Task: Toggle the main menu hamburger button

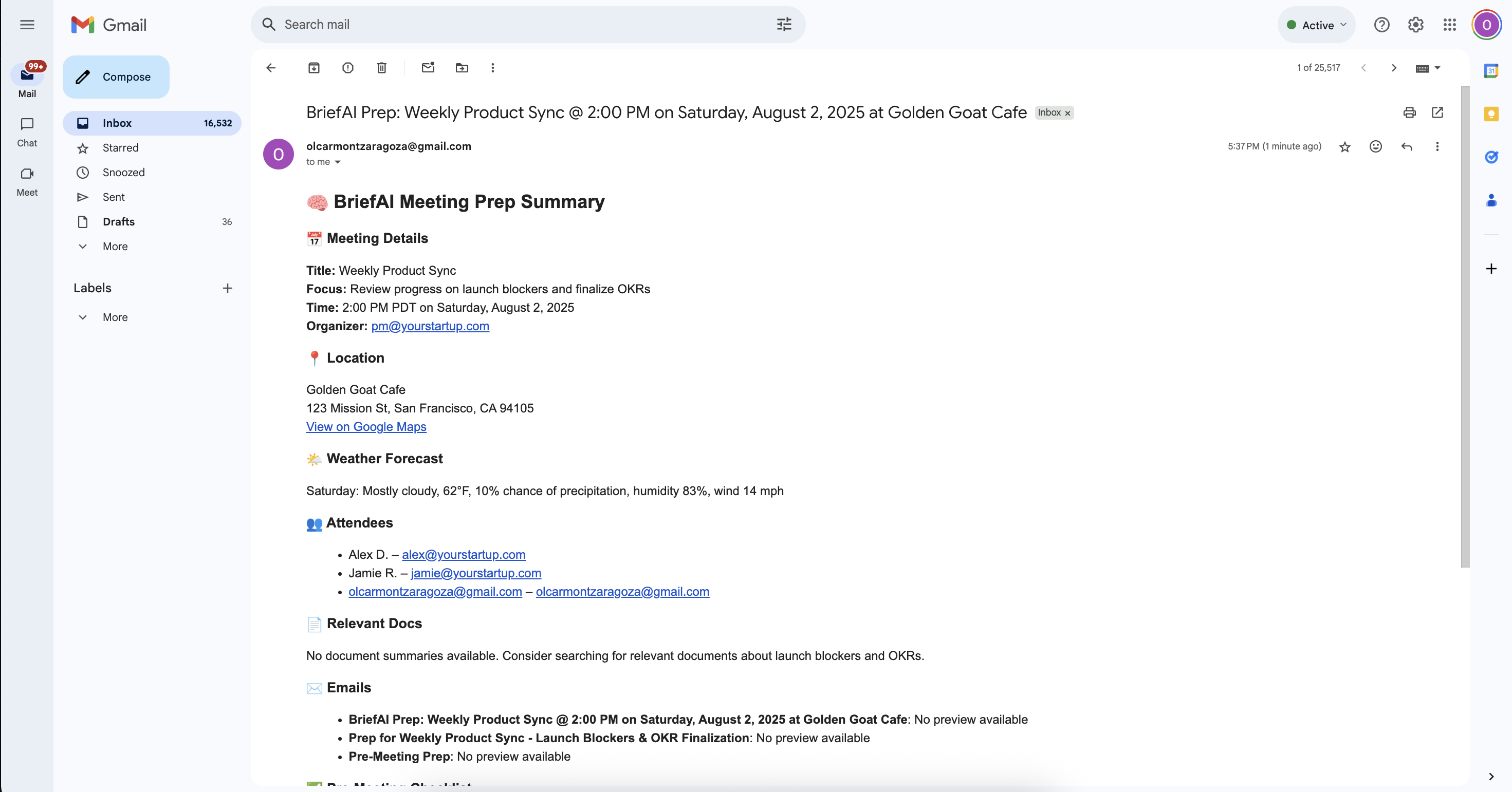Action: tap(27, 25)
